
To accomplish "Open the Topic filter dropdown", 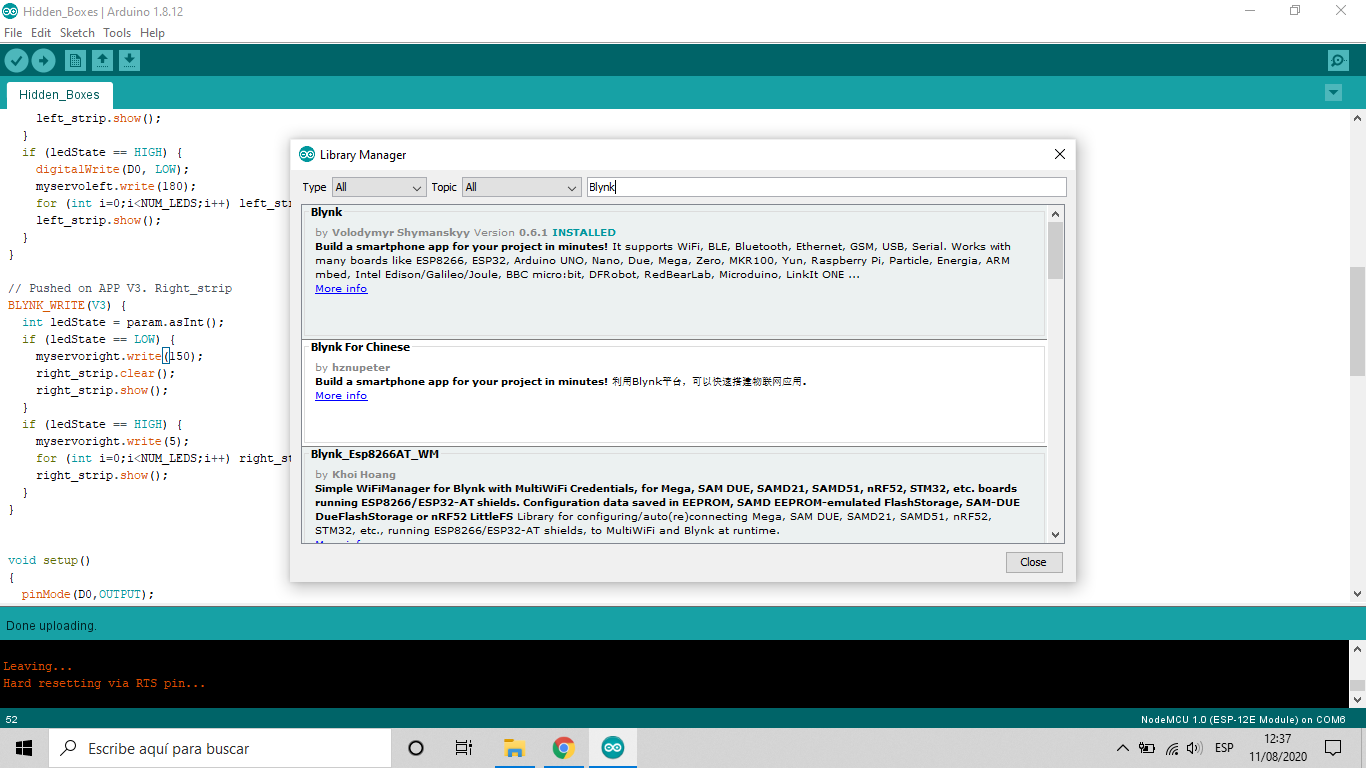I will click(521, 187).
